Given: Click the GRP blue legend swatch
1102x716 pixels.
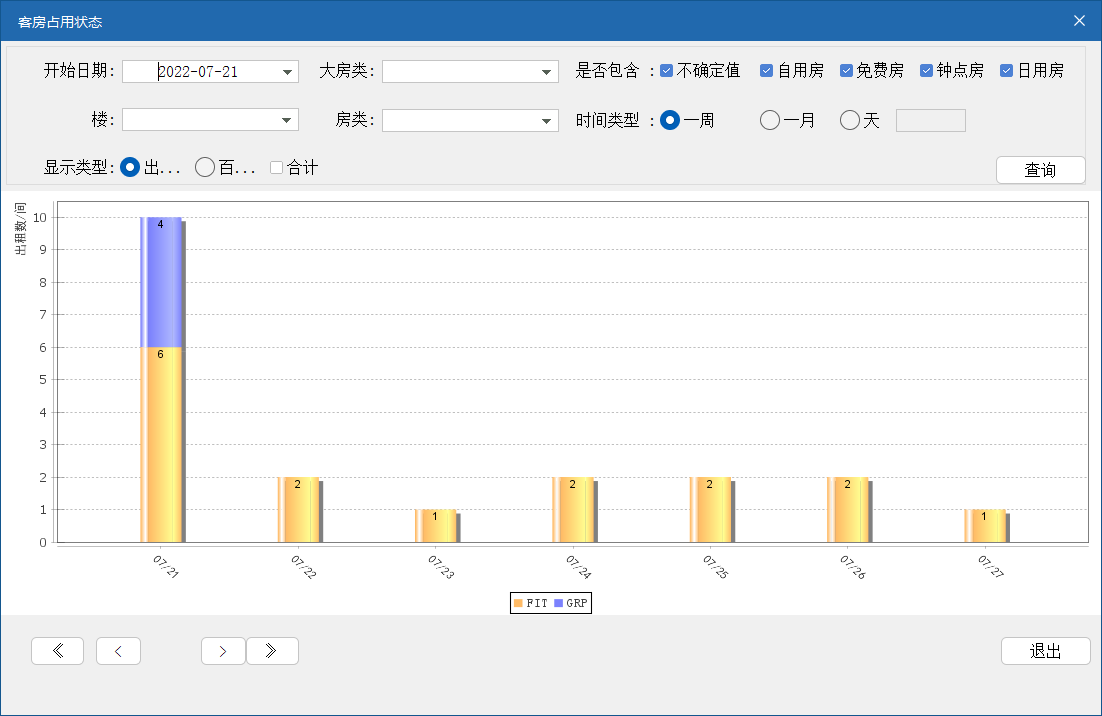Looking at the screenshot, I should (558, 603).
